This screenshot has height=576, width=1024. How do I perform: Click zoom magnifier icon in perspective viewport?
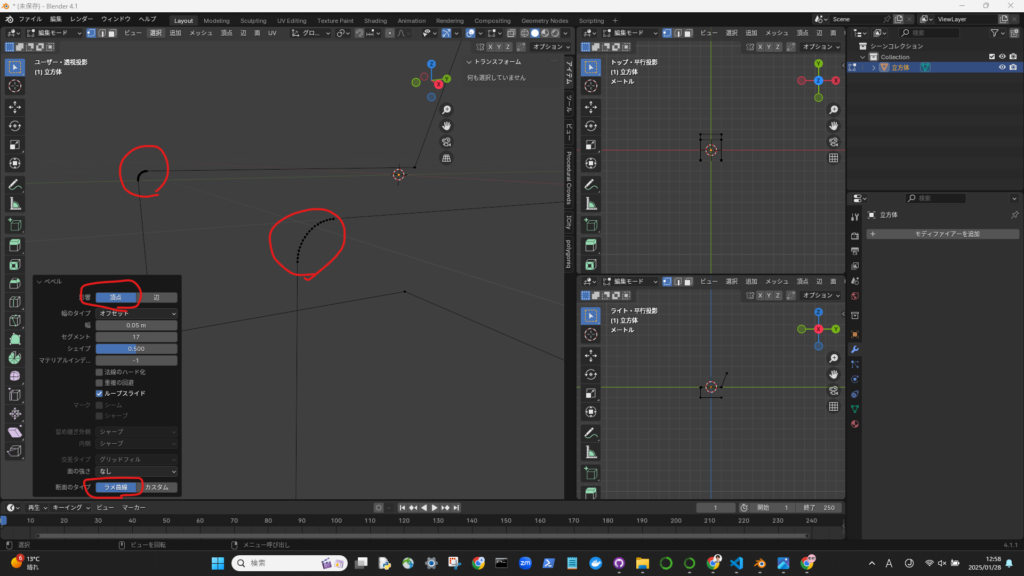coord(446,110)
